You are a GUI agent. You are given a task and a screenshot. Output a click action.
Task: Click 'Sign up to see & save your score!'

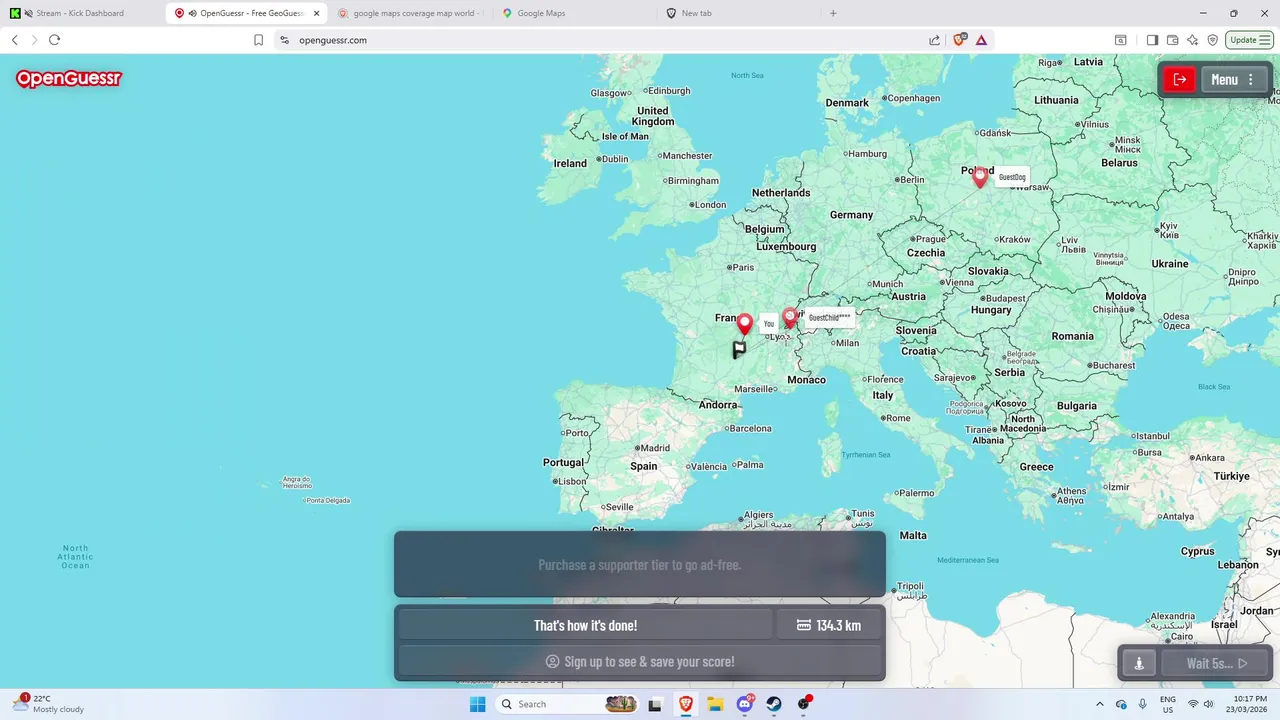click(640, 661)
